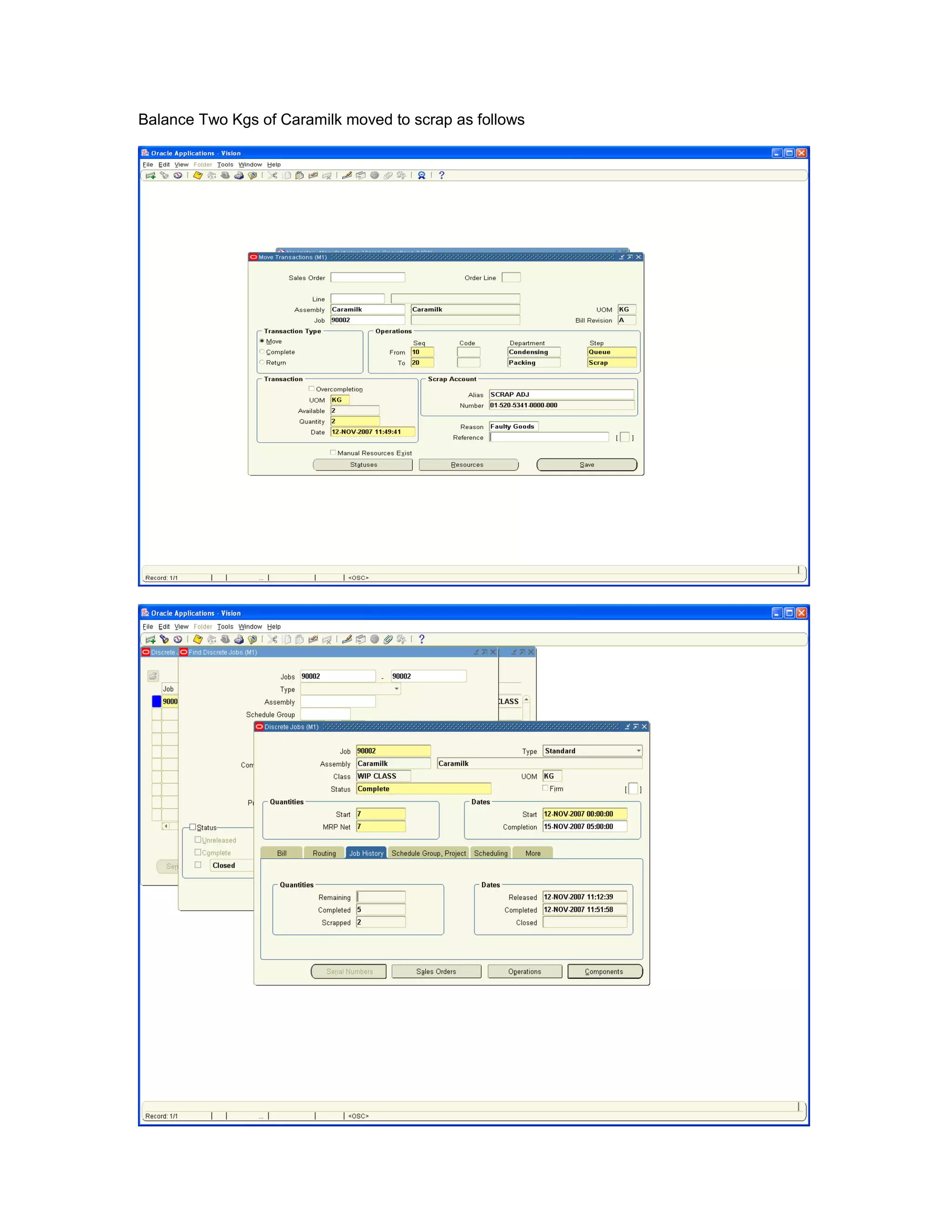Click into the Reference input field
The image size is (952, 1232).
(x=549, y=437)
